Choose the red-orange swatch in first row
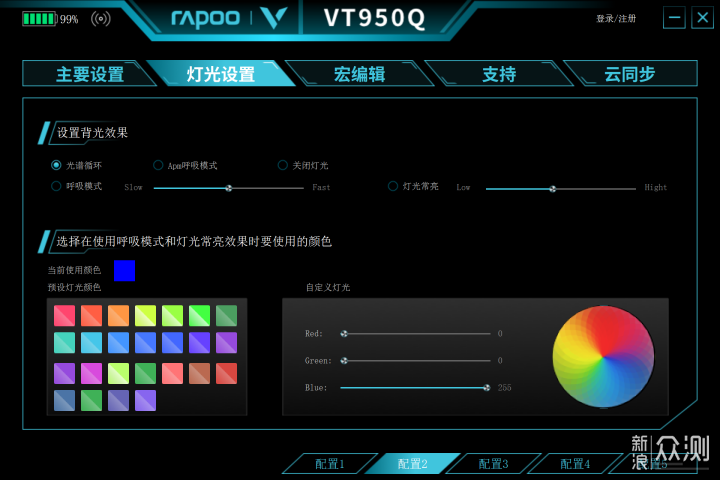The height and width of the screenshot is (480, 720). coord(91,316)
